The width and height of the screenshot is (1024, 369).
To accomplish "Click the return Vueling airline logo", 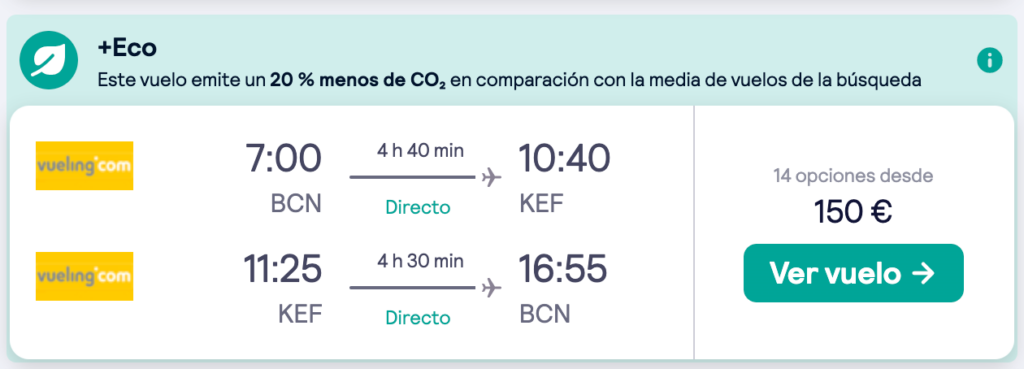I will (84, 276).
